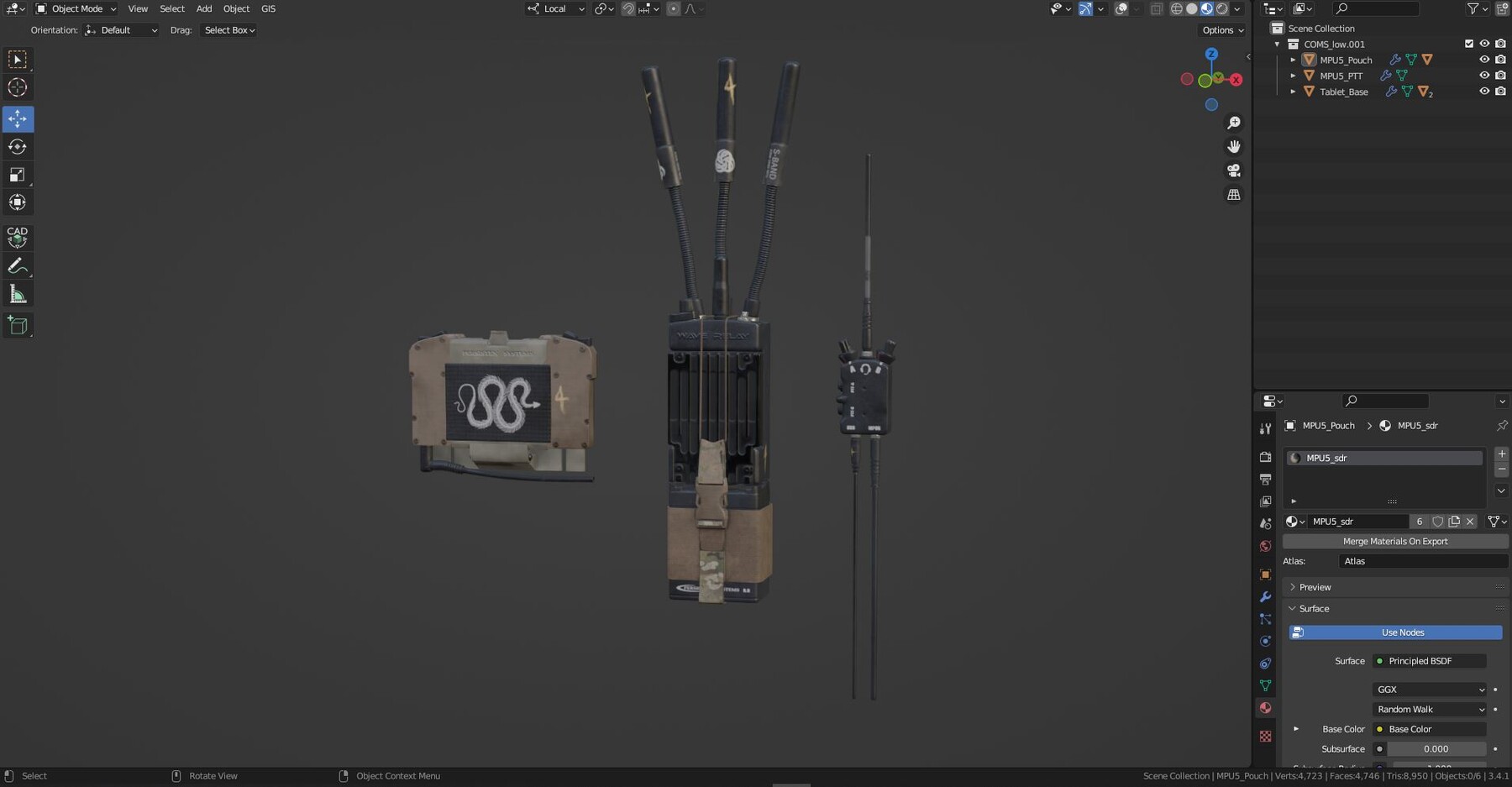Image resolution: width=1512 pixels, height=787 pixels.
Task: Hide MPU5_PTT in the viewport
Action: (x=1485, y=76)
